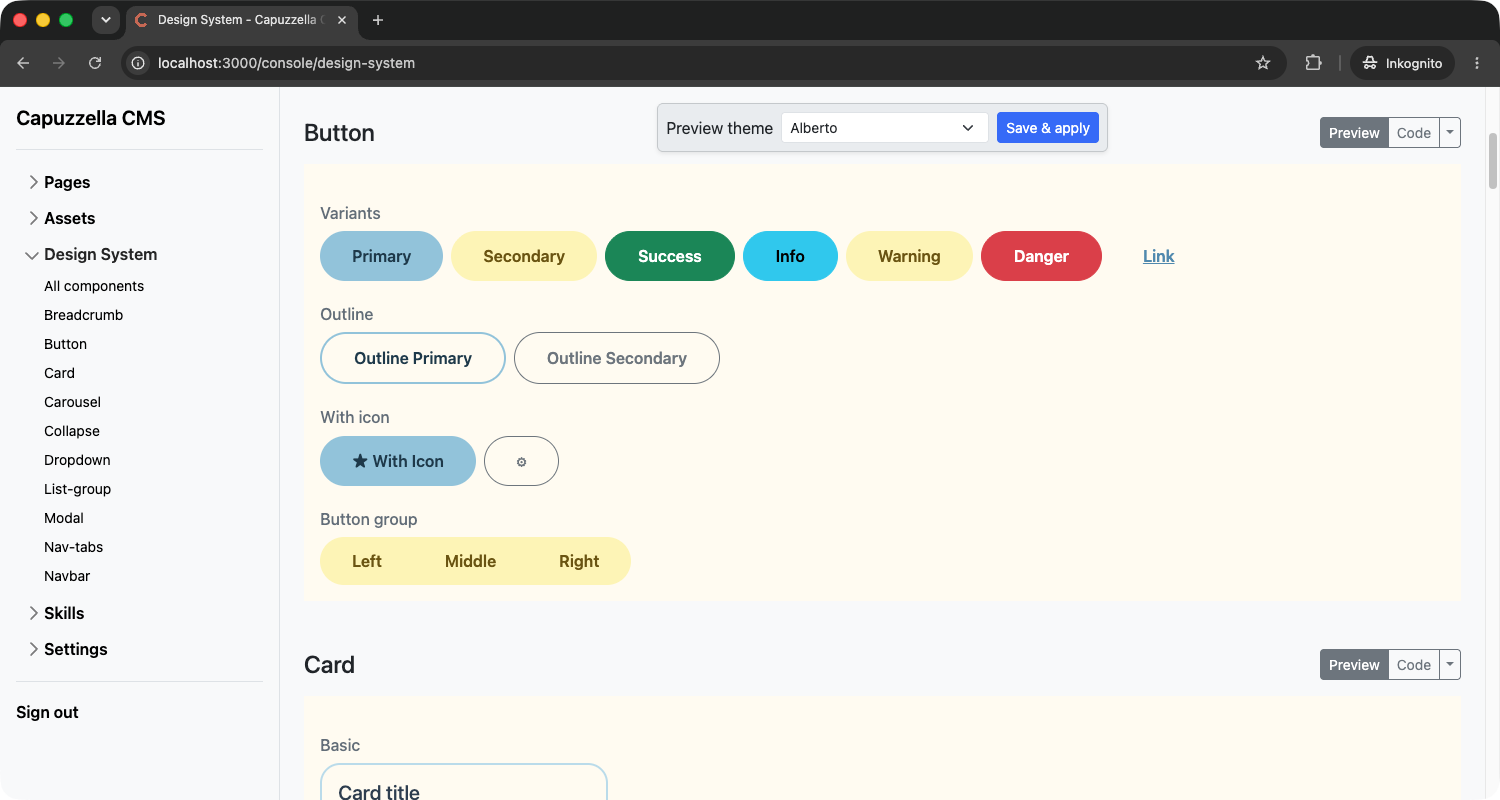Click the With Icon star button
This screenshot has height=800, width=1500.
point(398,461)
